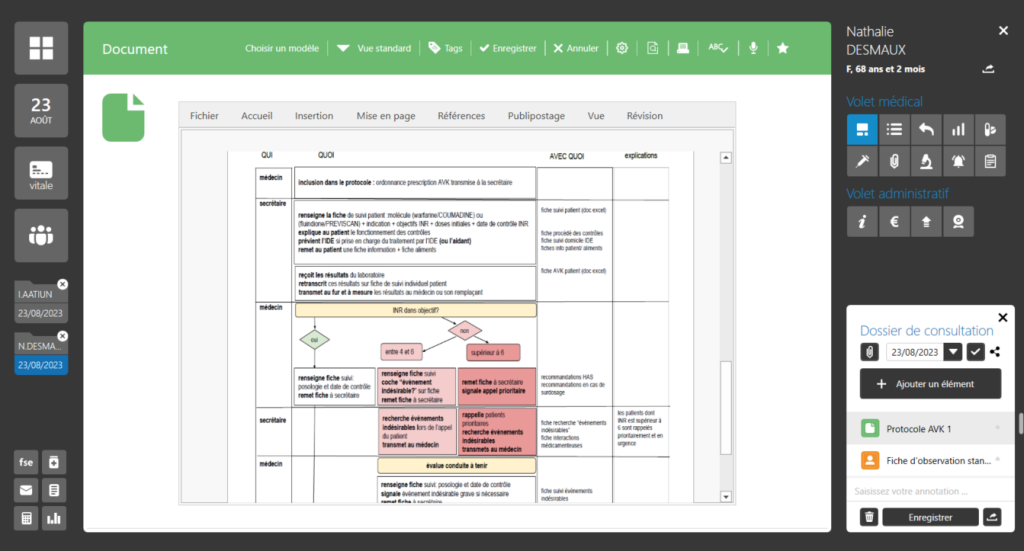This screenshot has height=551, width=1024.
Task: Click the Ajouter un élément button
Action: click(930, 384)
